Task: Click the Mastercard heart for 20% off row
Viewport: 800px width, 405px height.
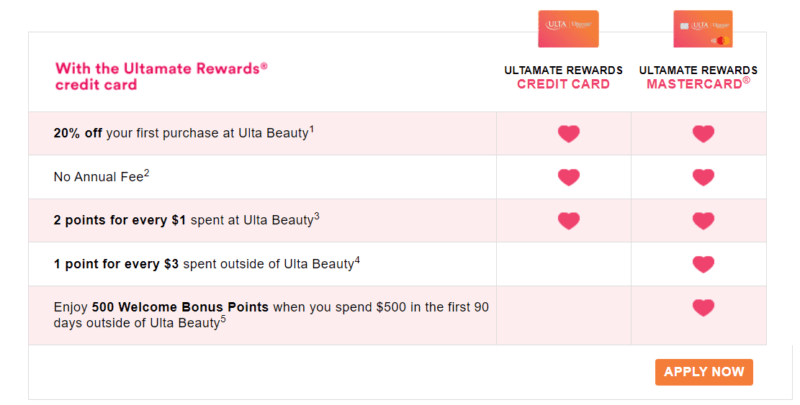Action: [x=703, y=134]
